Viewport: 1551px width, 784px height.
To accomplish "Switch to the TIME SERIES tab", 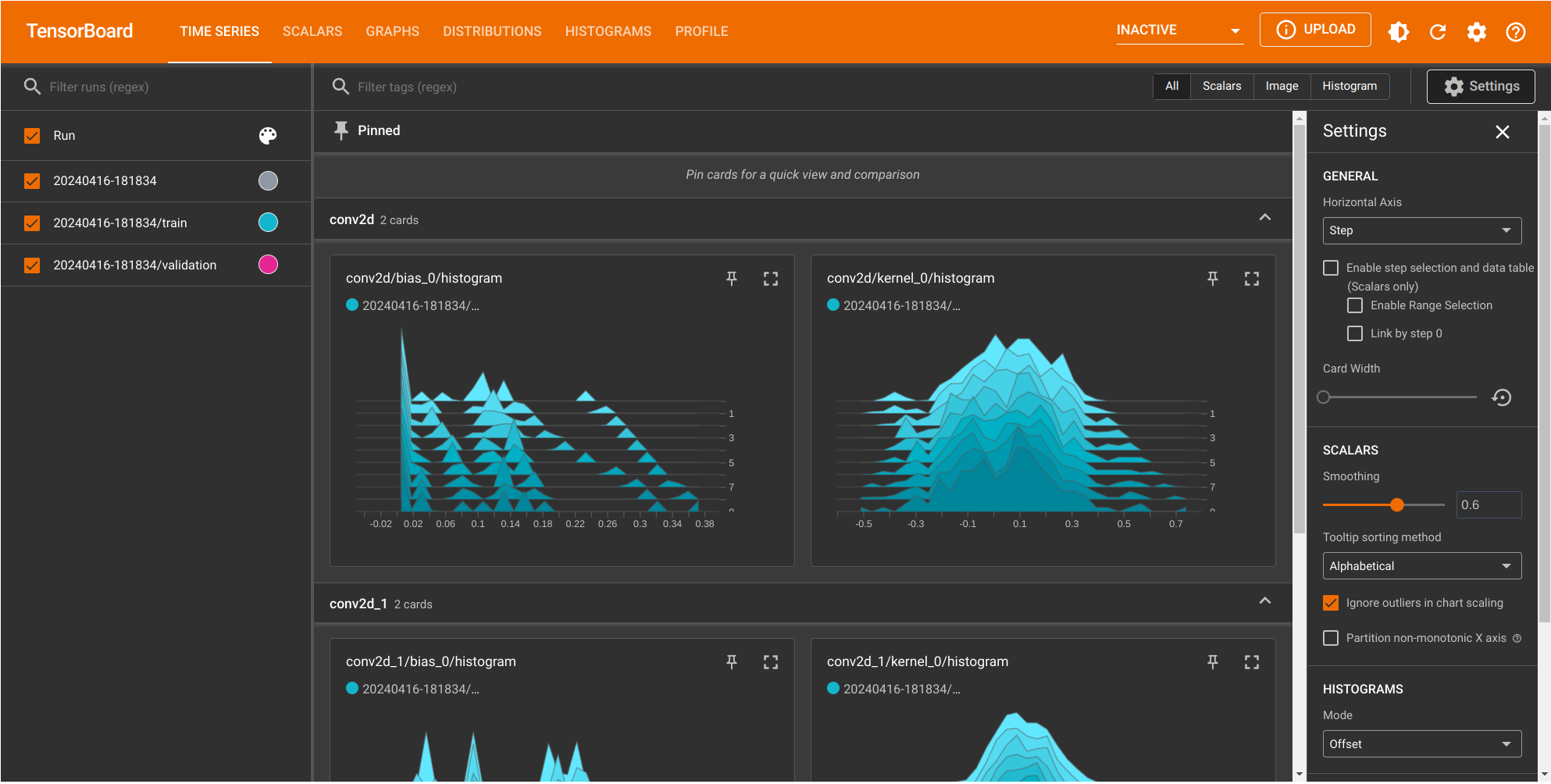I will pos(219,31).
